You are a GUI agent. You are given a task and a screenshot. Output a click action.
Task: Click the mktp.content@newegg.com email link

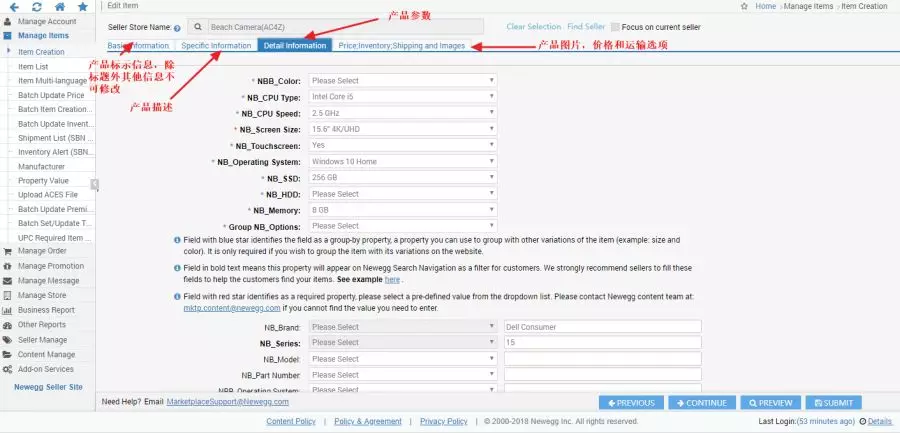pyautogui.click(x=232, y=308)
